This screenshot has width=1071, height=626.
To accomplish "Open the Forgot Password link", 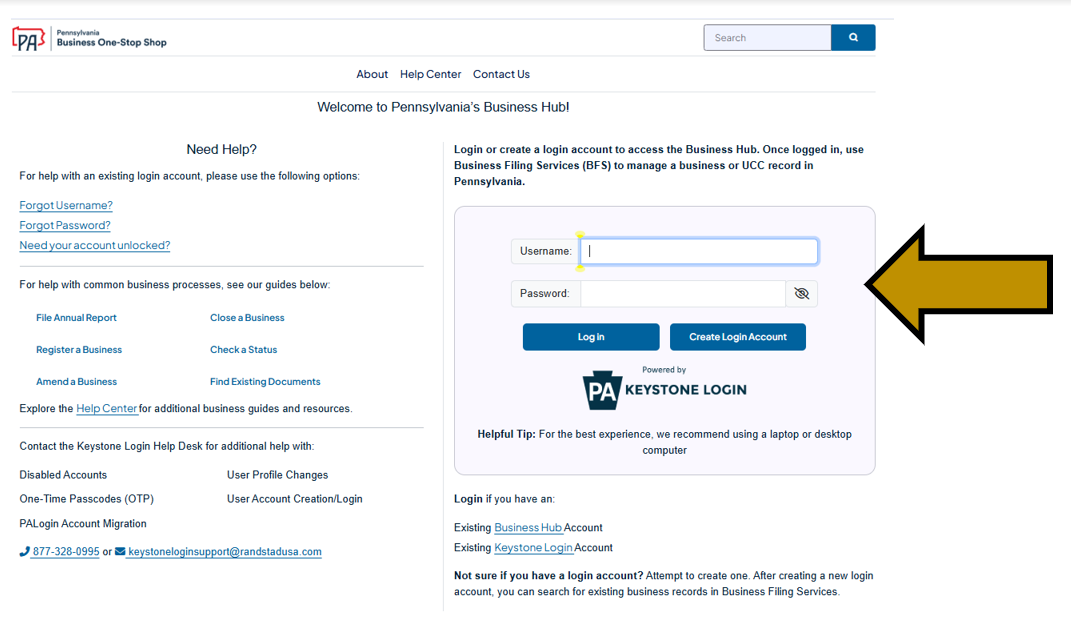I will click(64, 225).
